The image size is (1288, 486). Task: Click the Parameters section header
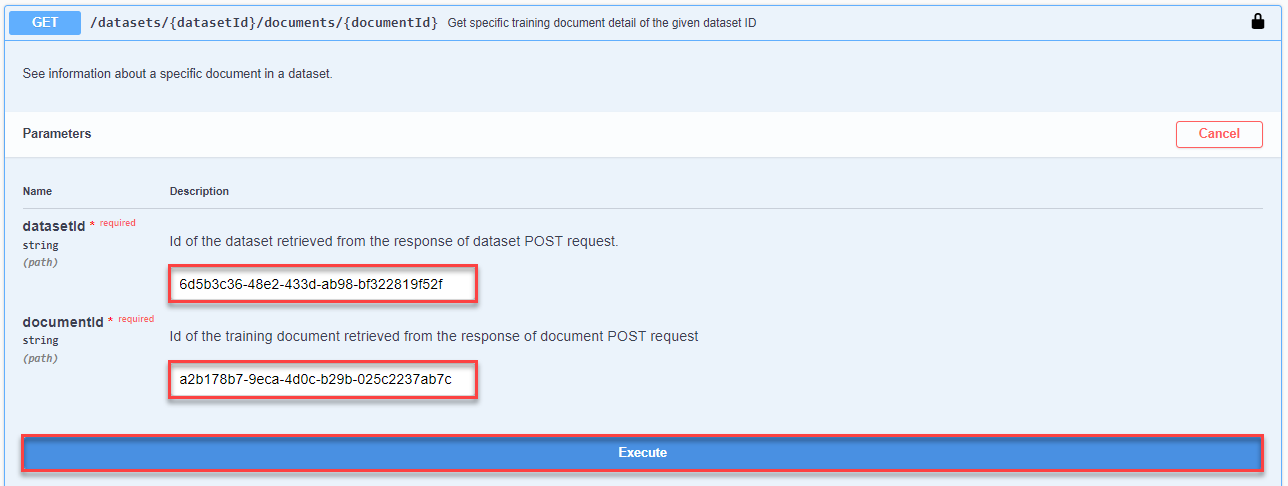(57, 134)
